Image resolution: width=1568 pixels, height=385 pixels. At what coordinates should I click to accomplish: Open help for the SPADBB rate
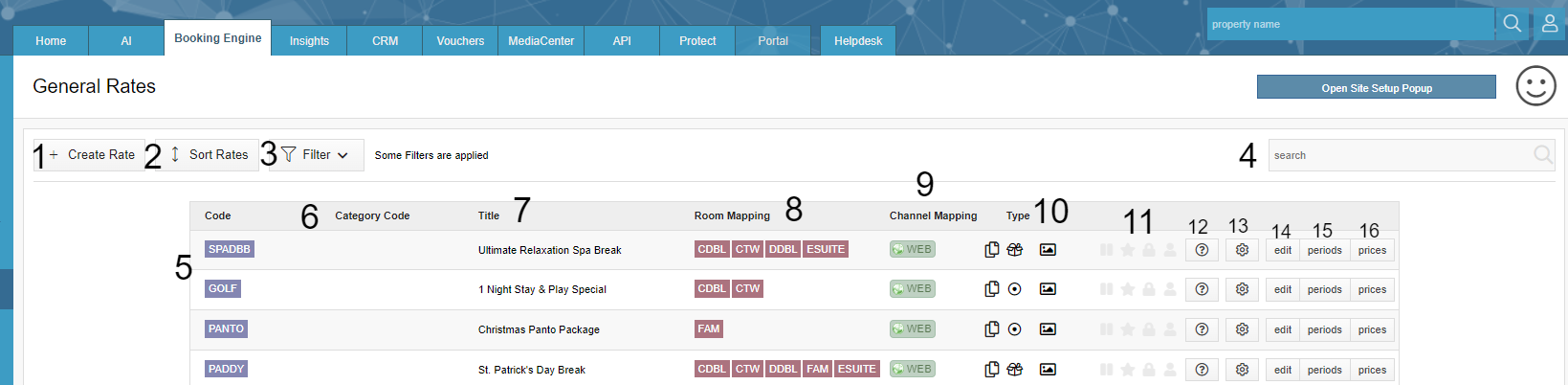[x=1202, y=250]
